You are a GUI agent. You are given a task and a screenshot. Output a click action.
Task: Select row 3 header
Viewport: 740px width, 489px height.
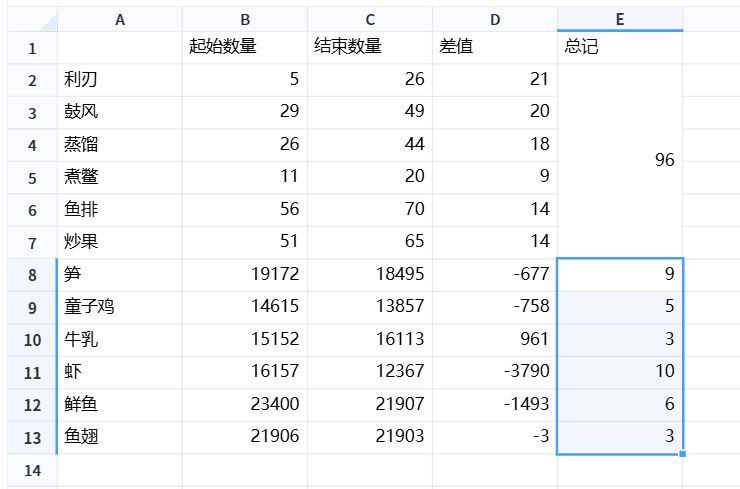32,113
